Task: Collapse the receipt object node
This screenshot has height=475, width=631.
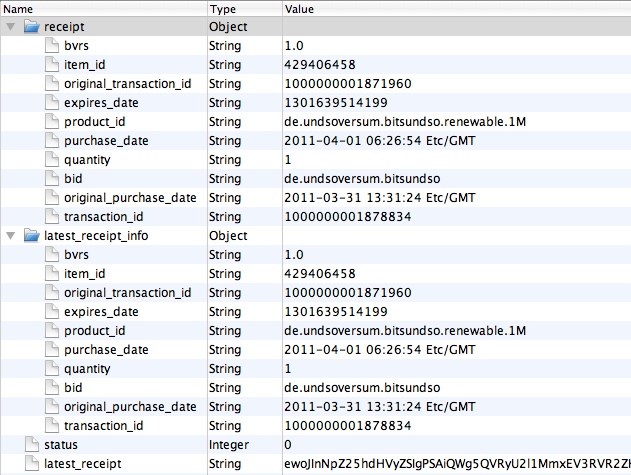Action: 11,27
